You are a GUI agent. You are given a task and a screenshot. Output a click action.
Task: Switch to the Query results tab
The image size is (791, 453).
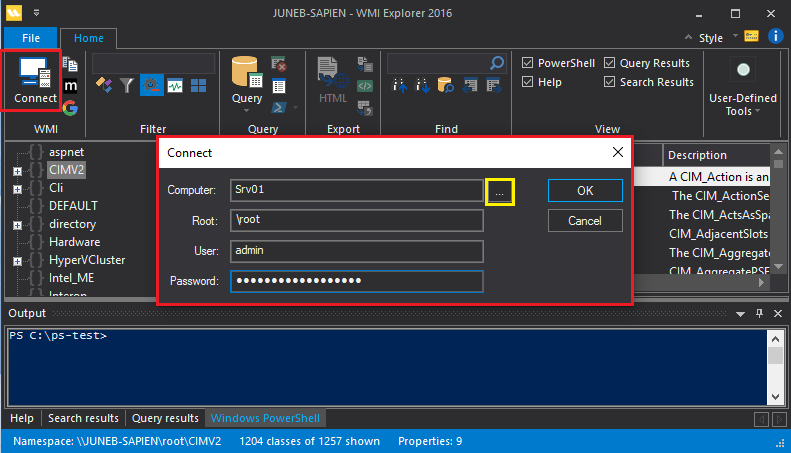[165, 418]
